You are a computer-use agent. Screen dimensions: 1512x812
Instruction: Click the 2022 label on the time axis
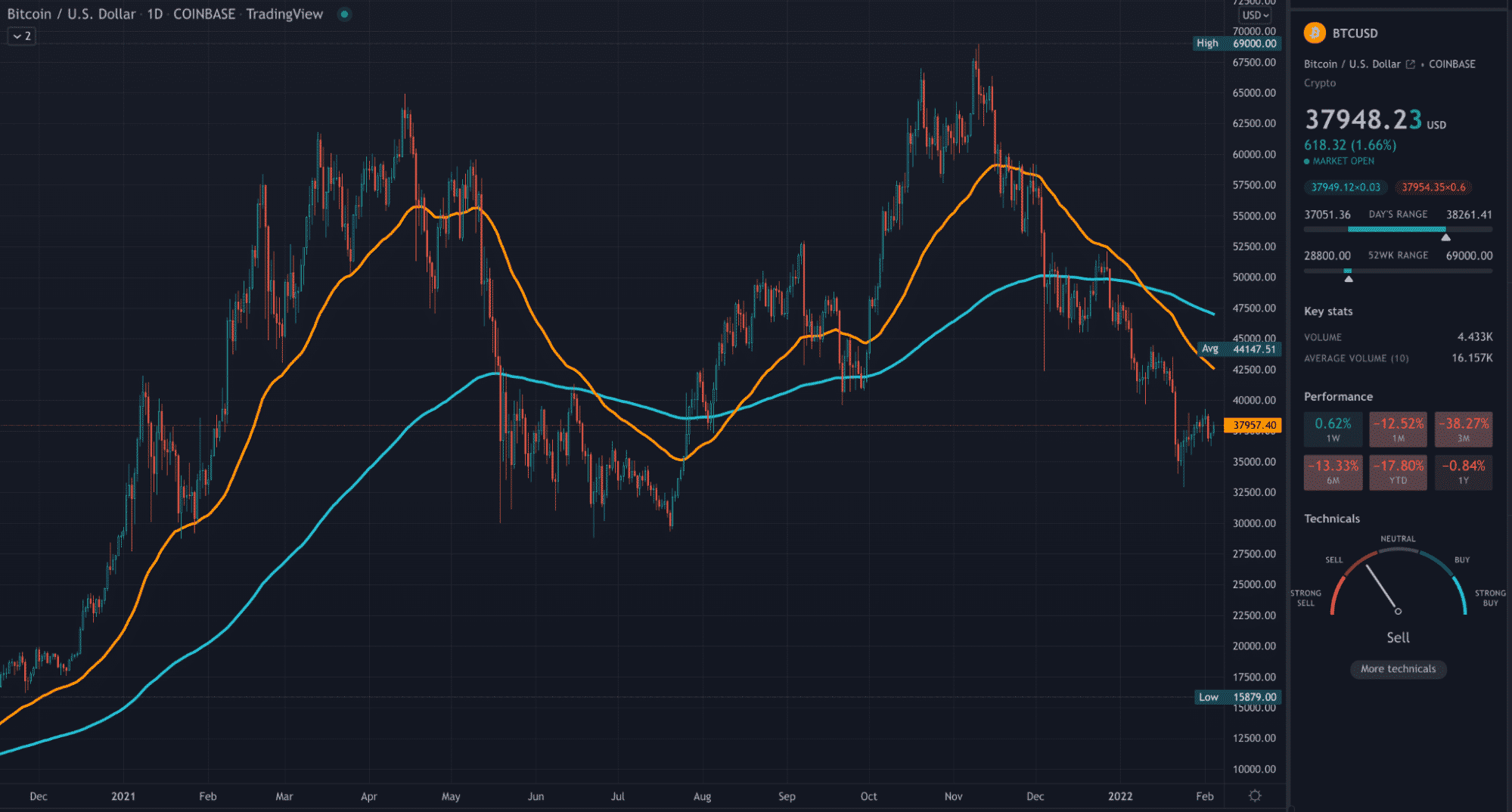pyautogui.click(x=1120, y=796)
